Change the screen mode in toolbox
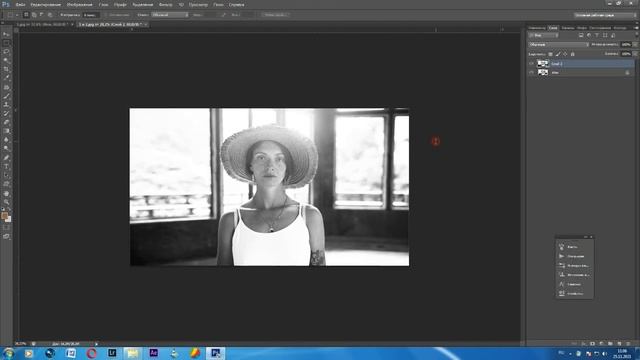 [x=6, y=236]
